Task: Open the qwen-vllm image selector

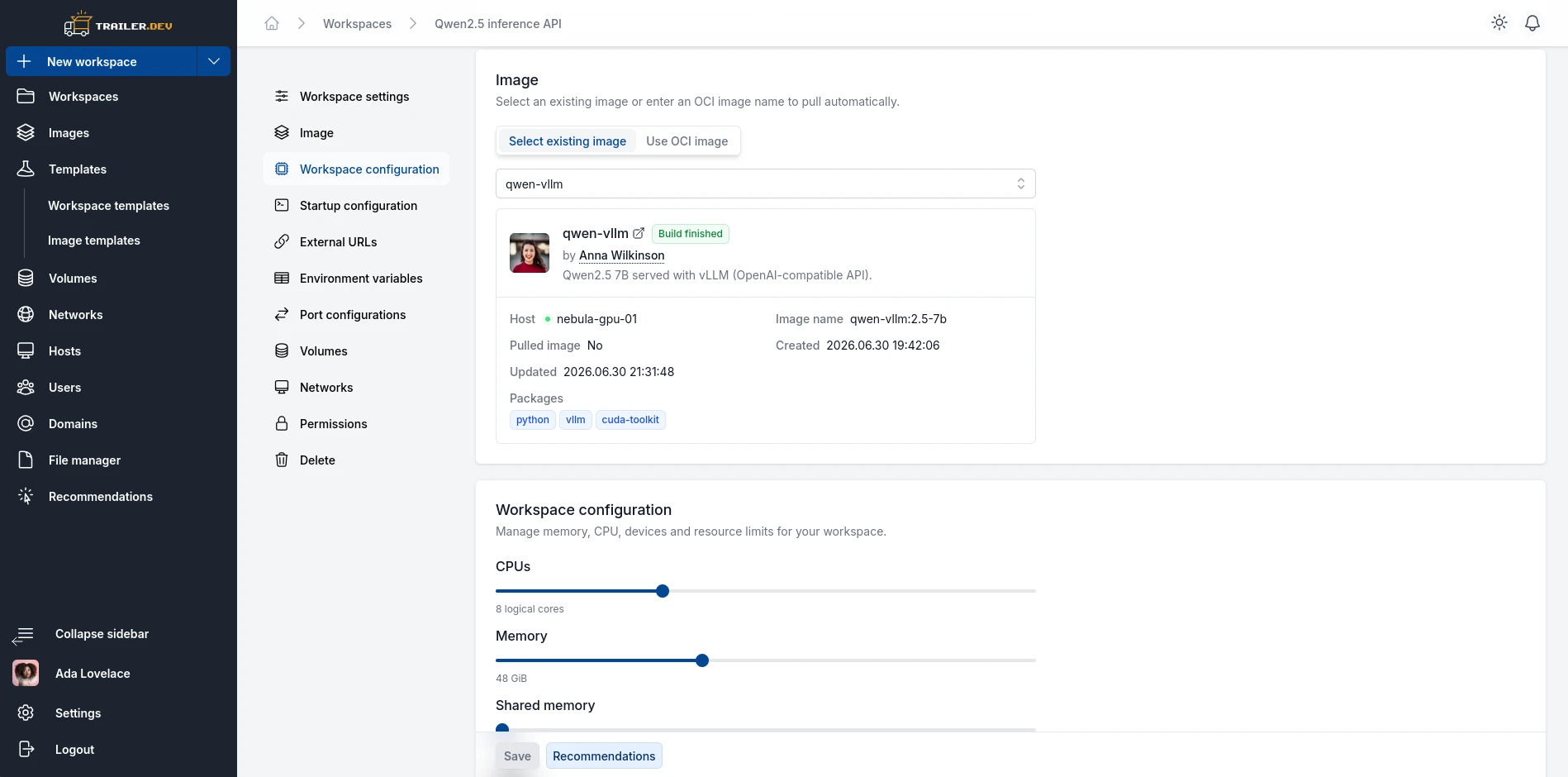Action: pos(765,184)
